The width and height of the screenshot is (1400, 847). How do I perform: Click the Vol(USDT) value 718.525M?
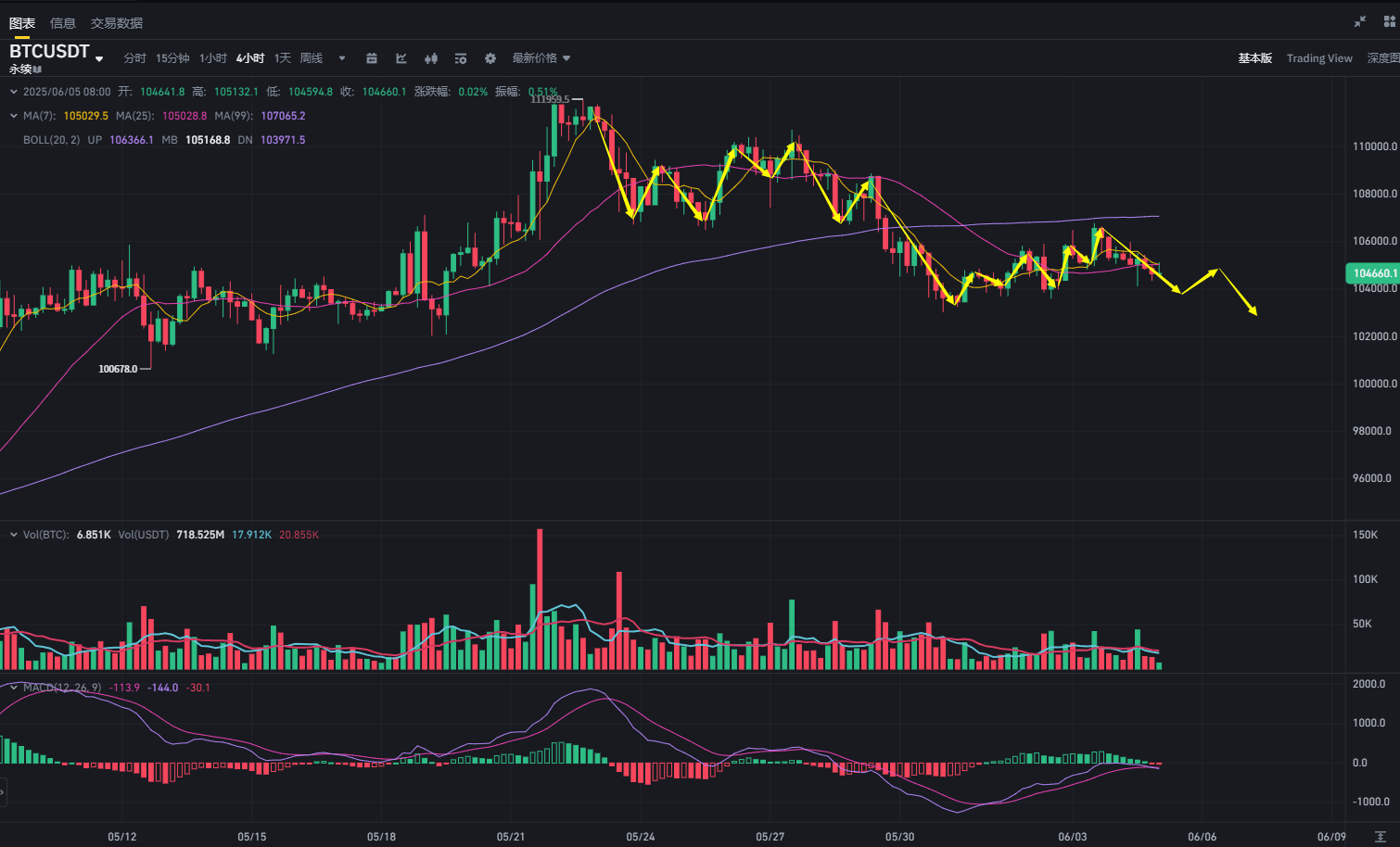[x=200, y=535]
